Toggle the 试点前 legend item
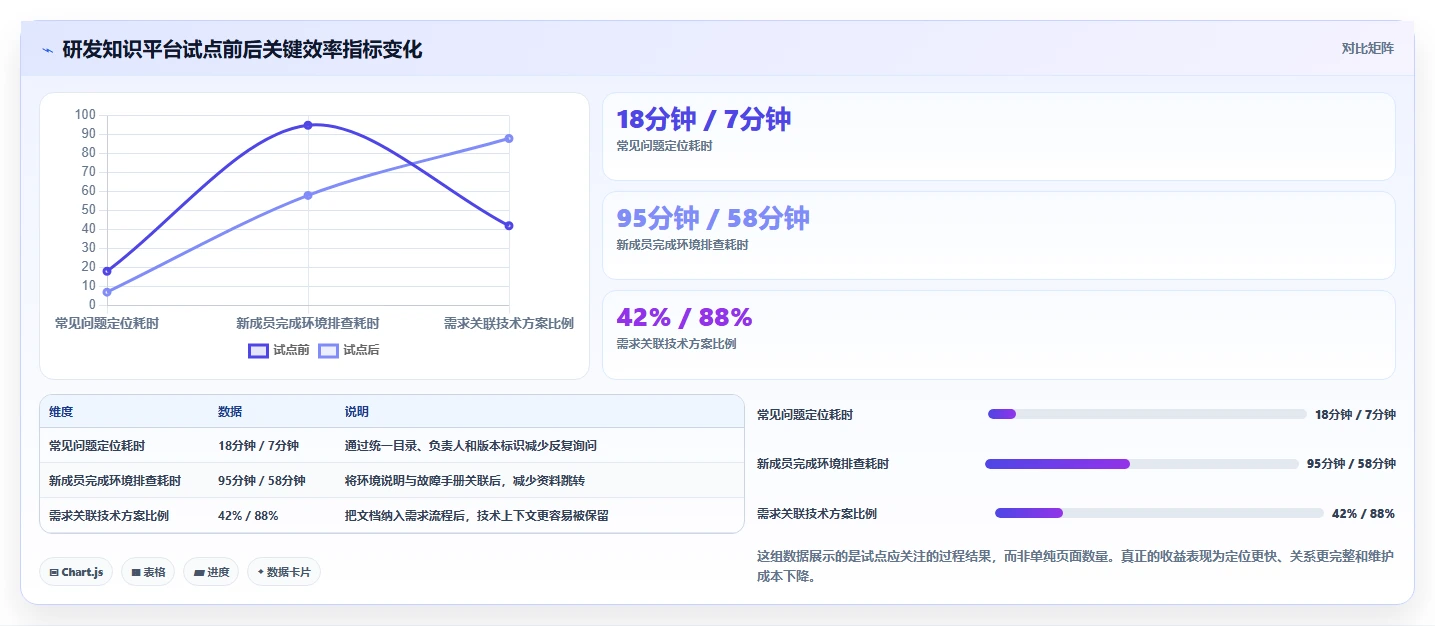Image resolution: width=1435 pixels, height=626 pixels. [x=279, y=350]
